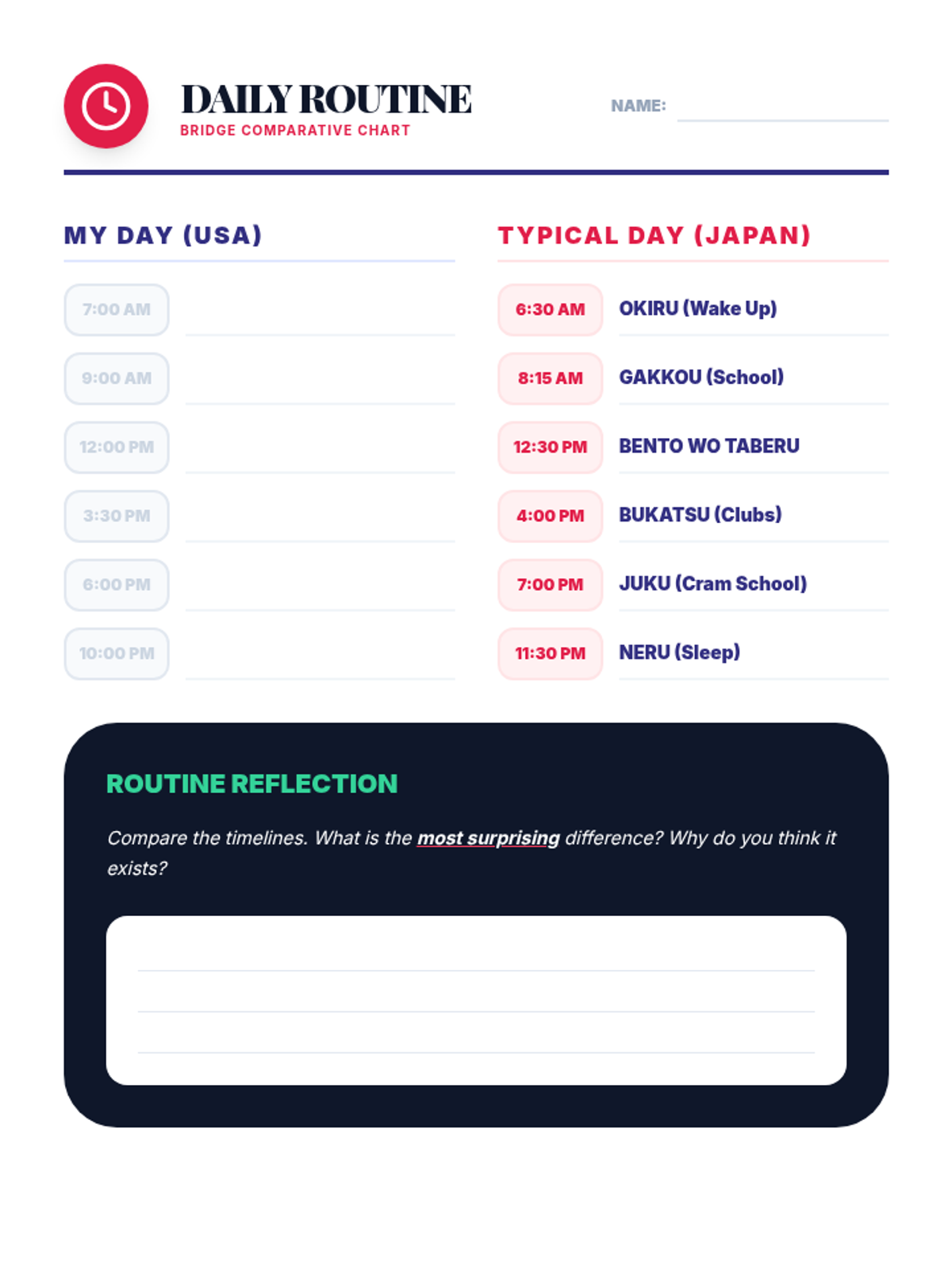
Task: Click the My Day (USA) heading
Action: click(163, 235)
